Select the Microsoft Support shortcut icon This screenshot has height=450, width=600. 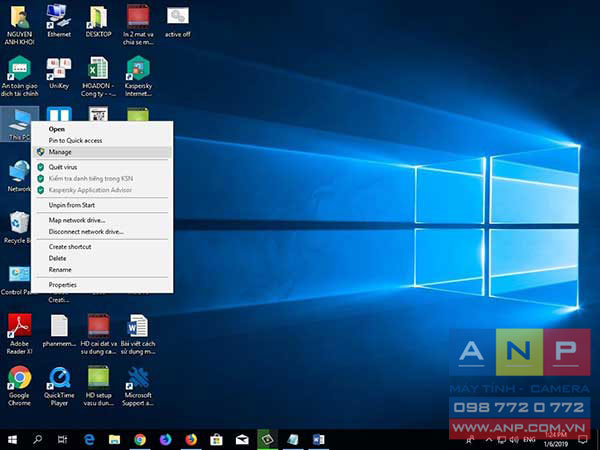138,386
